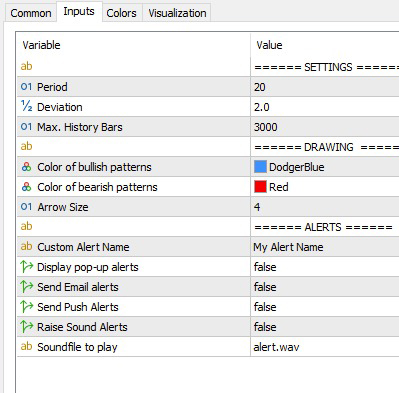Image resolution: width=399 pixels, height=393 pixels.
Task: Click the boolean icon beside Send Email alerts
Action: coord(27,287)
